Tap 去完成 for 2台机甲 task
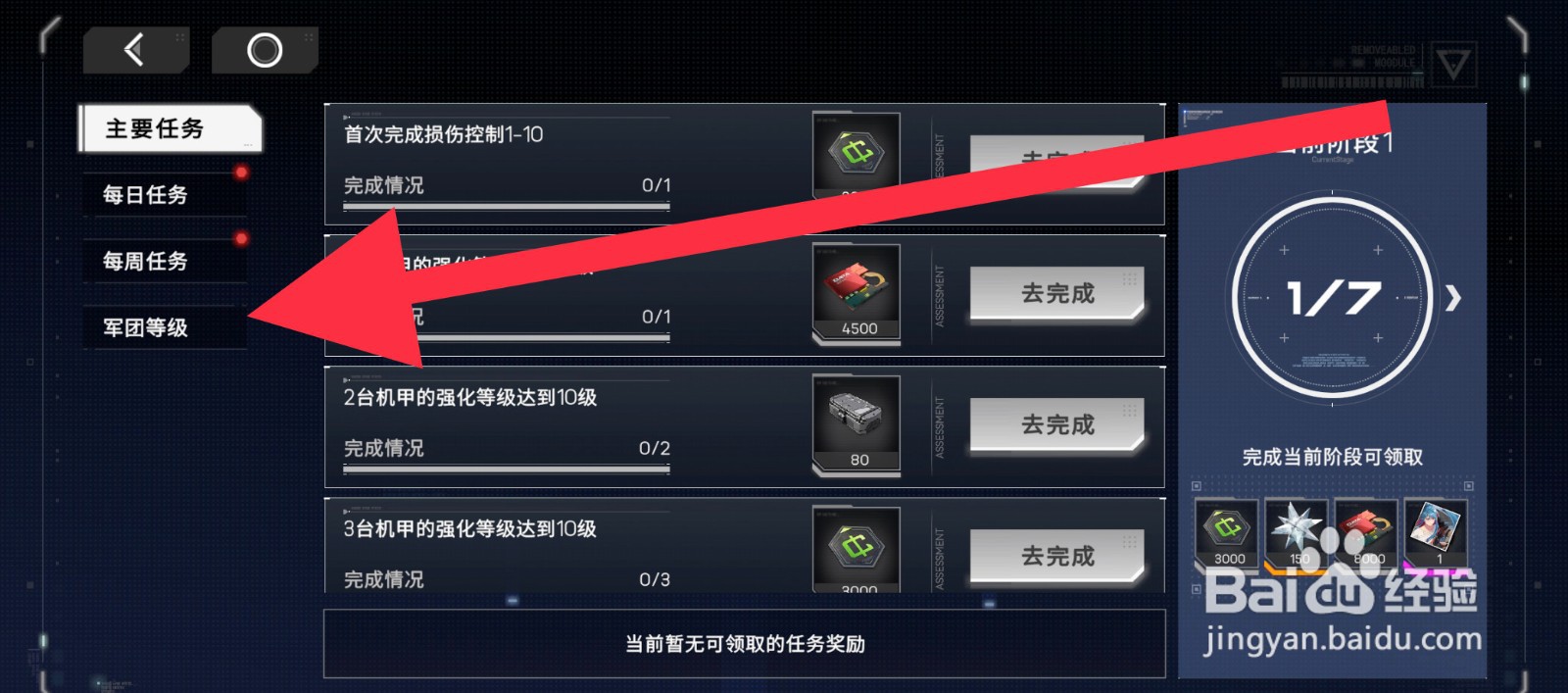1568x693 pixels. pyautogui.click(x=1057, y=424)
